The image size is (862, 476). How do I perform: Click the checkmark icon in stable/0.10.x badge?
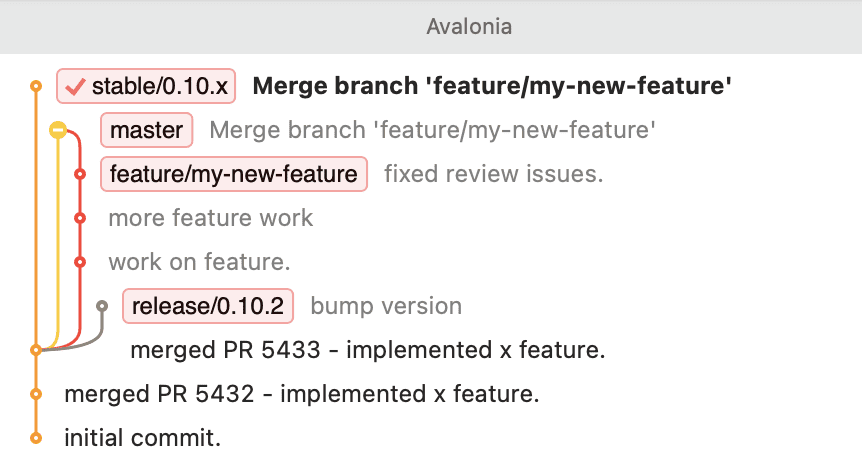(x=75, y=87)
